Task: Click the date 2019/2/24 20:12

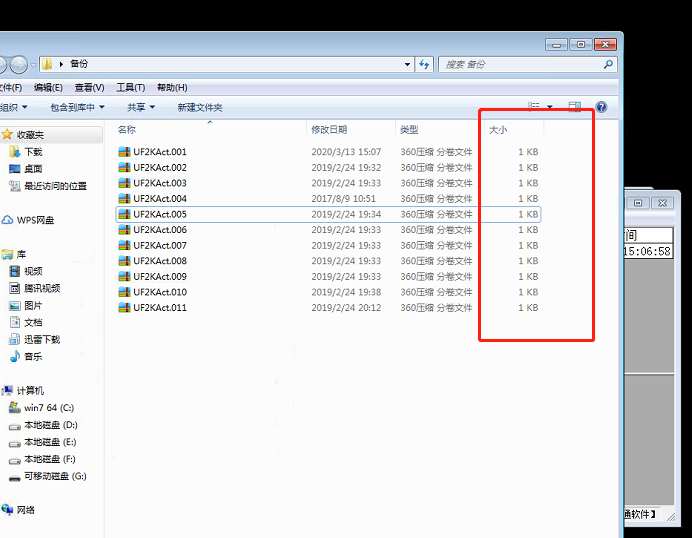Action: point(346,308)
